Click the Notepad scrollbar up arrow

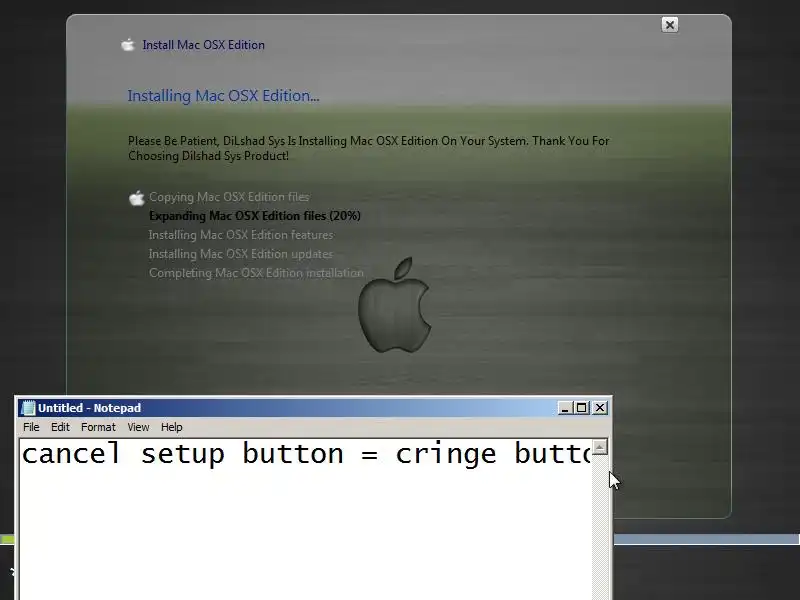[x=600, y=447]
